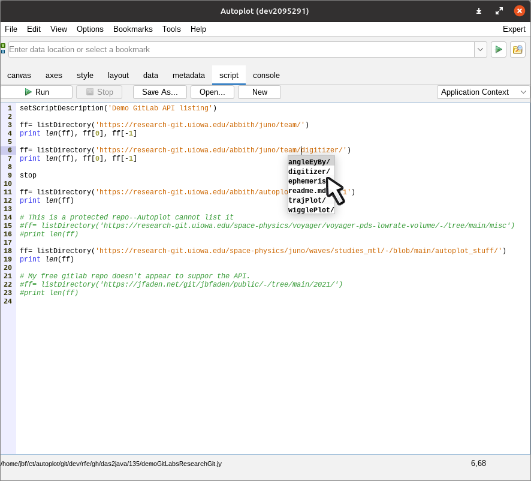Click the data source status icon
The width and height of the screenshot is (531, 481).
point(3,48)
